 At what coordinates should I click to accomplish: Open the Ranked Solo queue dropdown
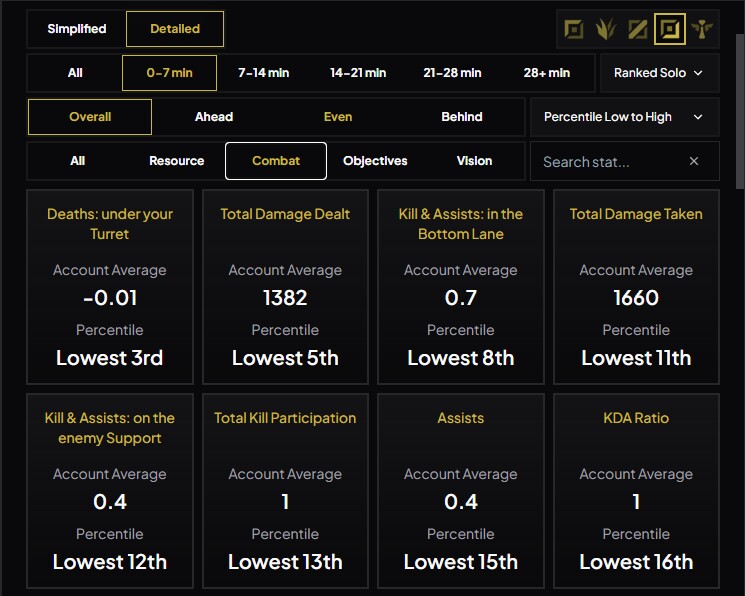pos(658,73)
